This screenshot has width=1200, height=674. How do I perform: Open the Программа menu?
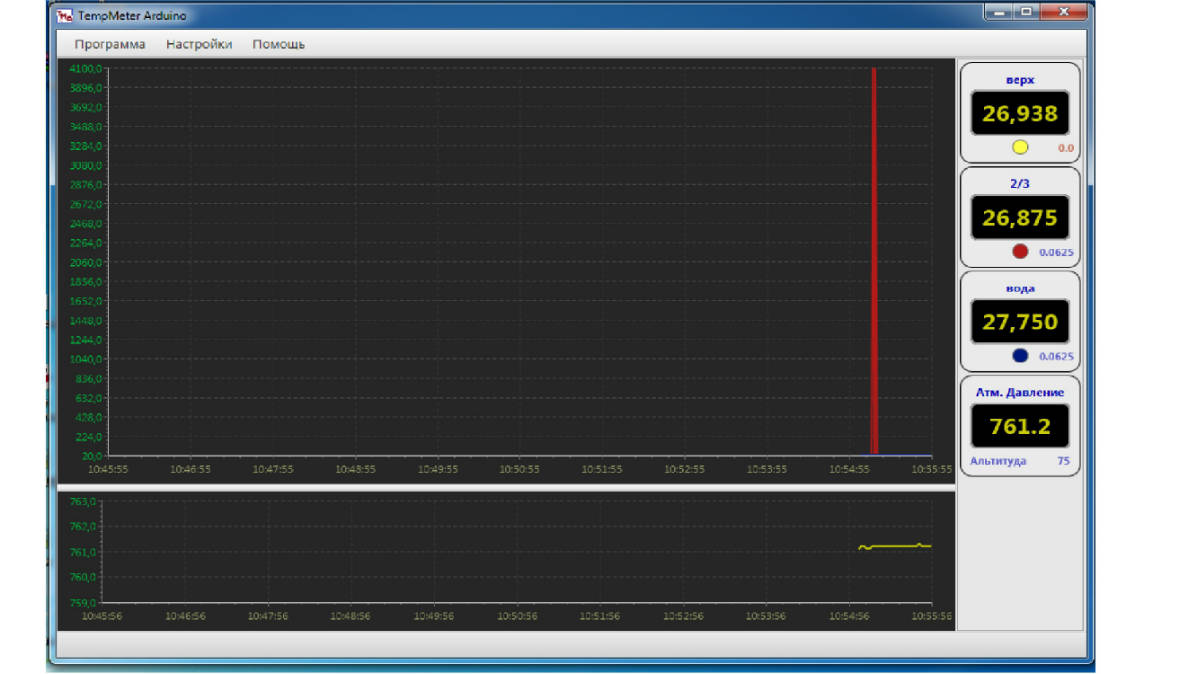110,44
